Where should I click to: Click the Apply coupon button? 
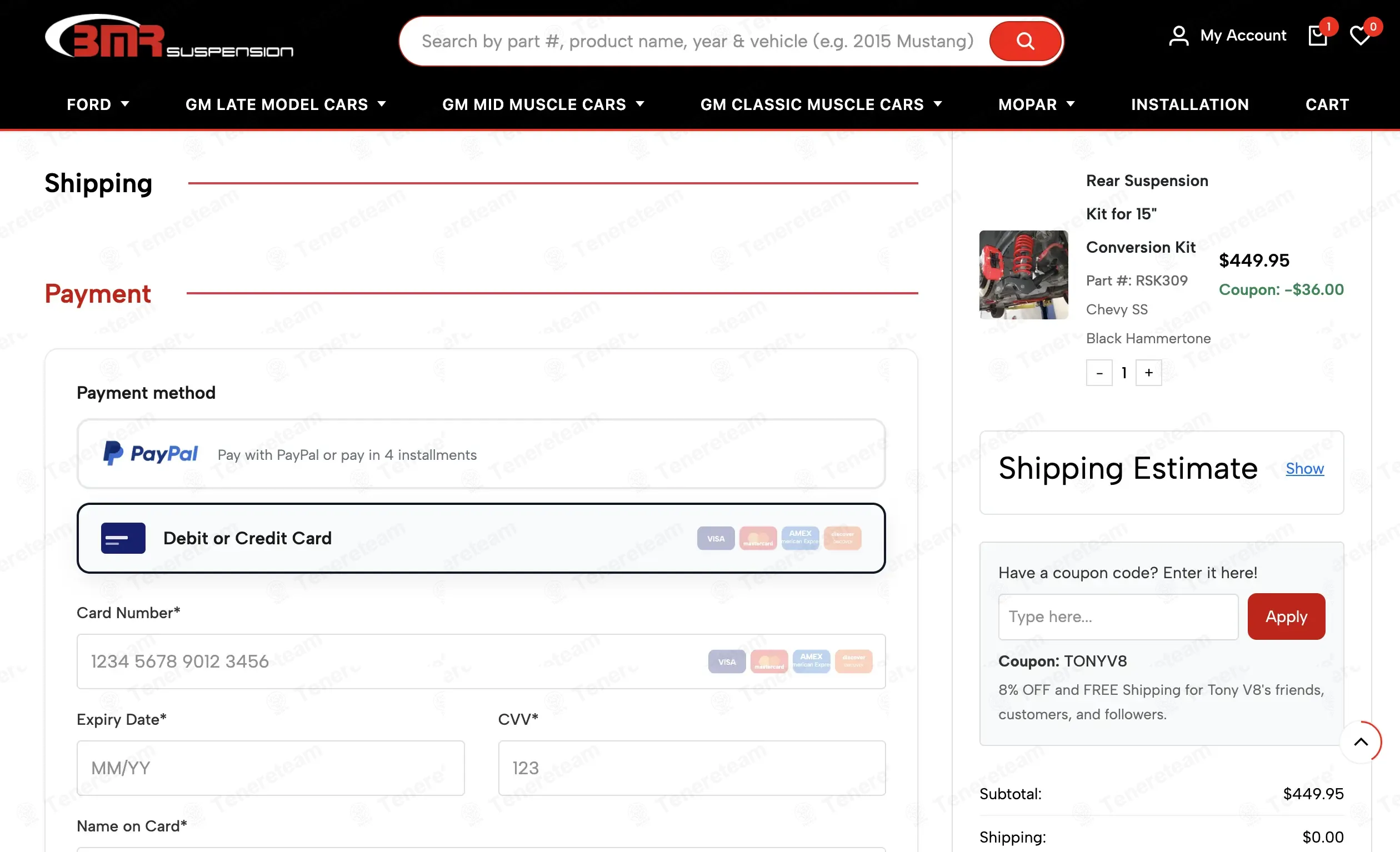(x=1286, y=617)
